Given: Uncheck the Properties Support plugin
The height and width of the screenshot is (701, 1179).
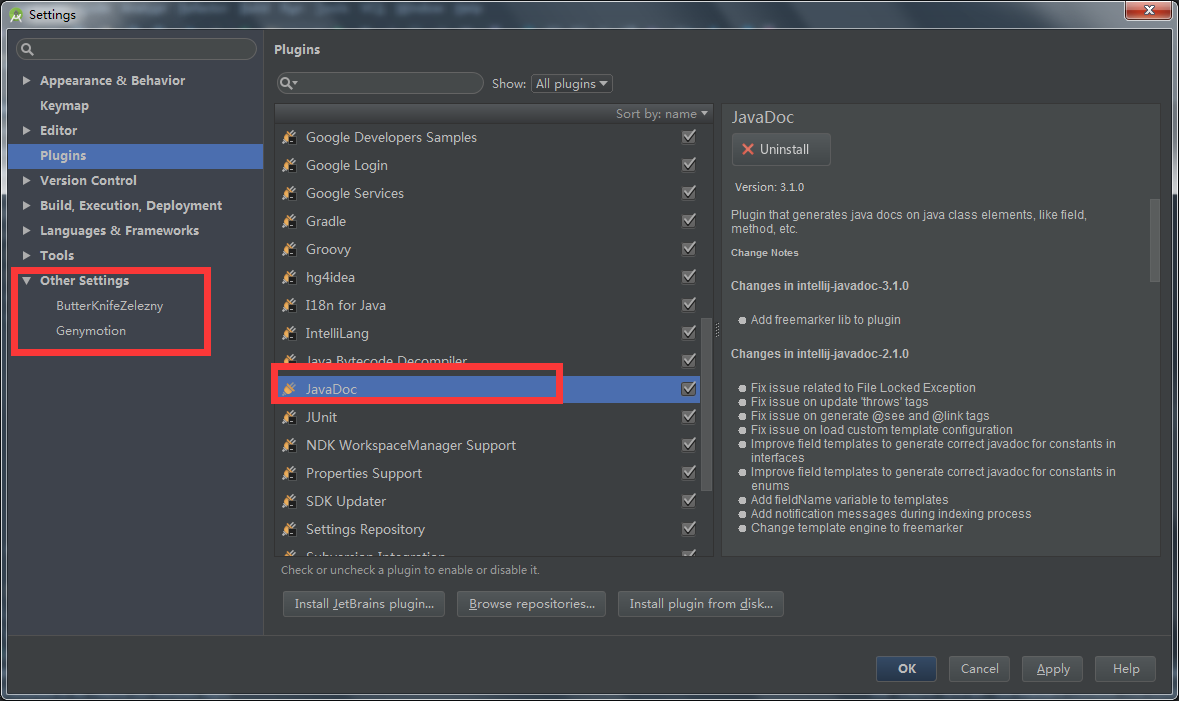Looking at the screenshot, I should [x=689, y=473].
